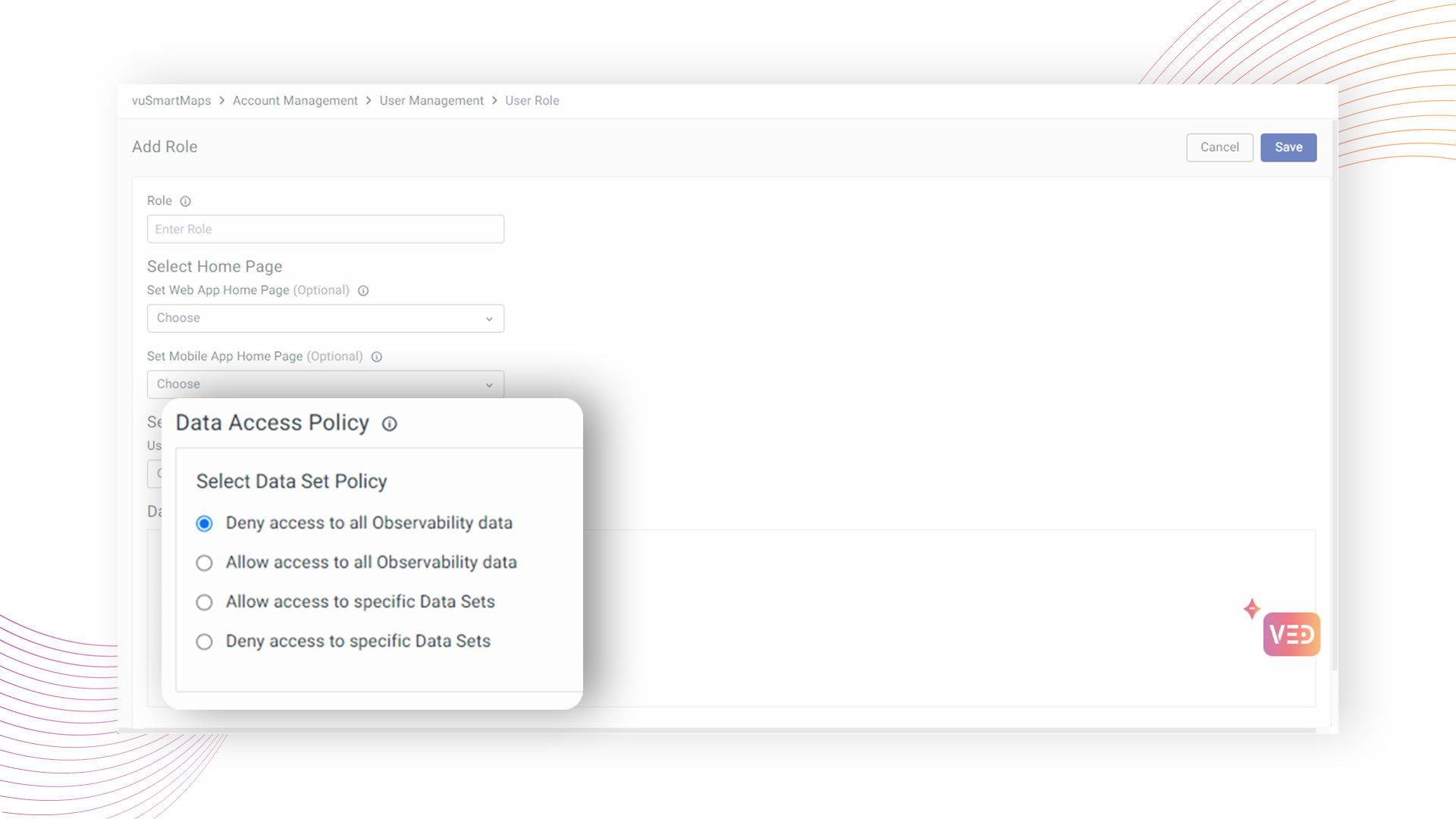This screenshot has height=819, width=1456.
Task: Select Deny access to specific Data Sets
Action: [204, 642]
